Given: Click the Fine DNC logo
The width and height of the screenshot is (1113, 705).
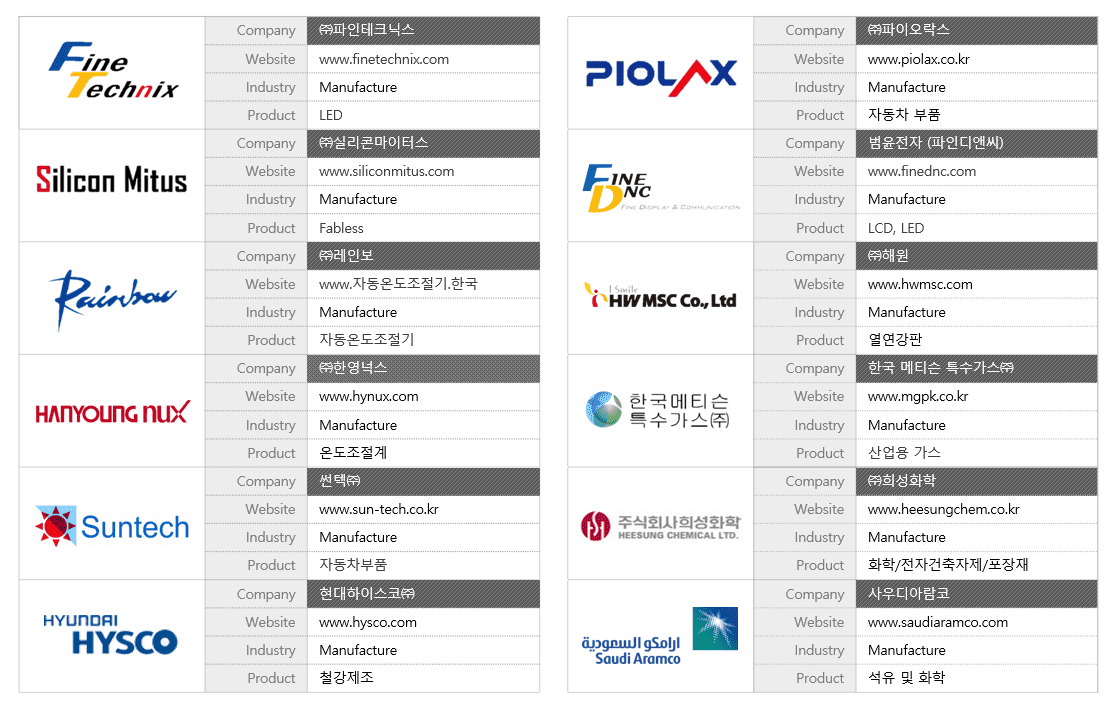Looking at the screenshot, I should [661, 187].
